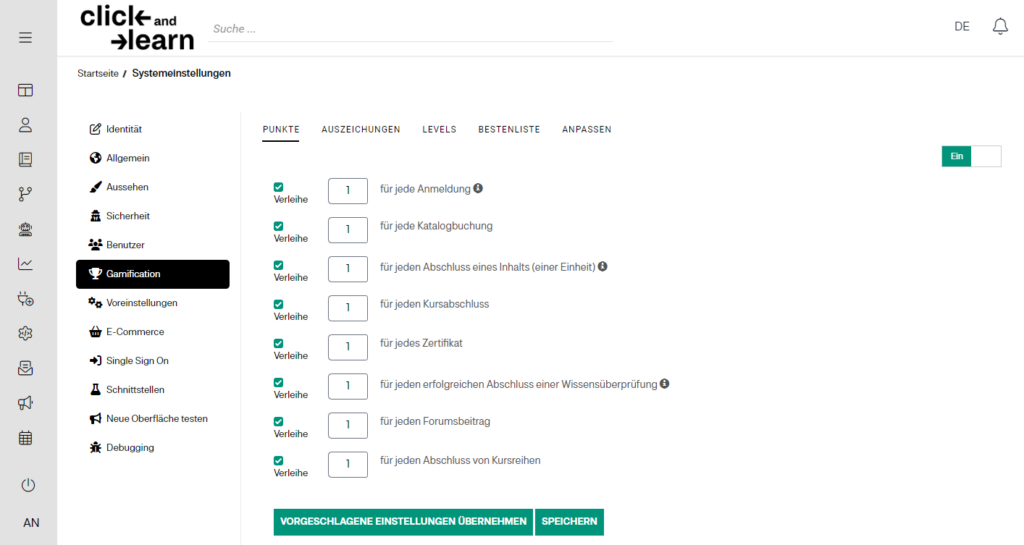Click Vorgeschlagene Einstellungen übernehmen button
The height and width of the screenshot is (545, 1024).
403,522
